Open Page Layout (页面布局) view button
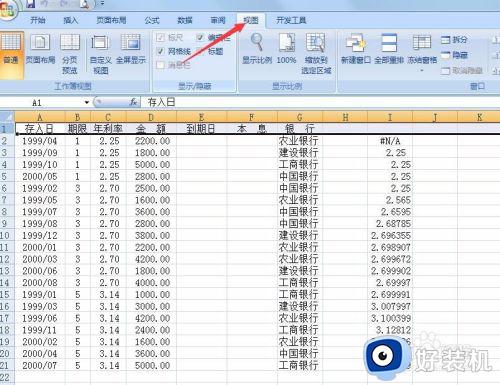 point(40,50)
